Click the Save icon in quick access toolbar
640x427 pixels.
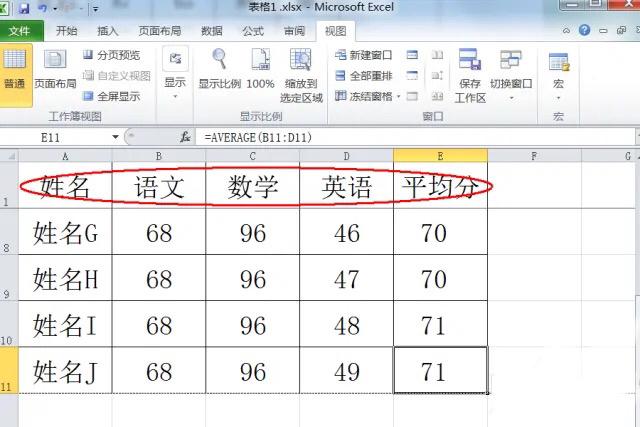coord(24,8)
